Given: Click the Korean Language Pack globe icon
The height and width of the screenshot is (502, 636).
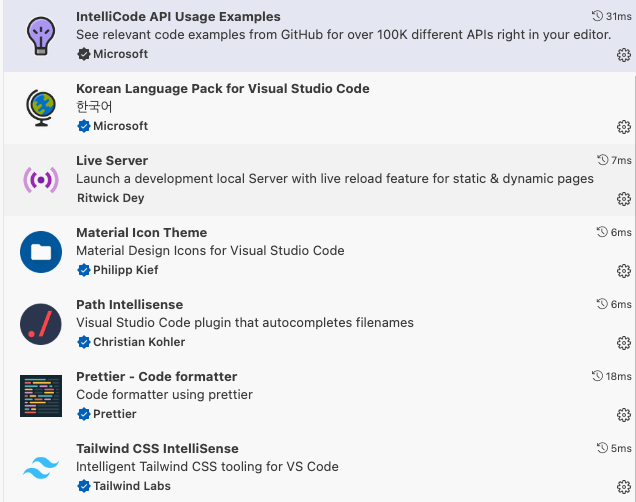Looking at the screenshot, I should coord(41,108).
